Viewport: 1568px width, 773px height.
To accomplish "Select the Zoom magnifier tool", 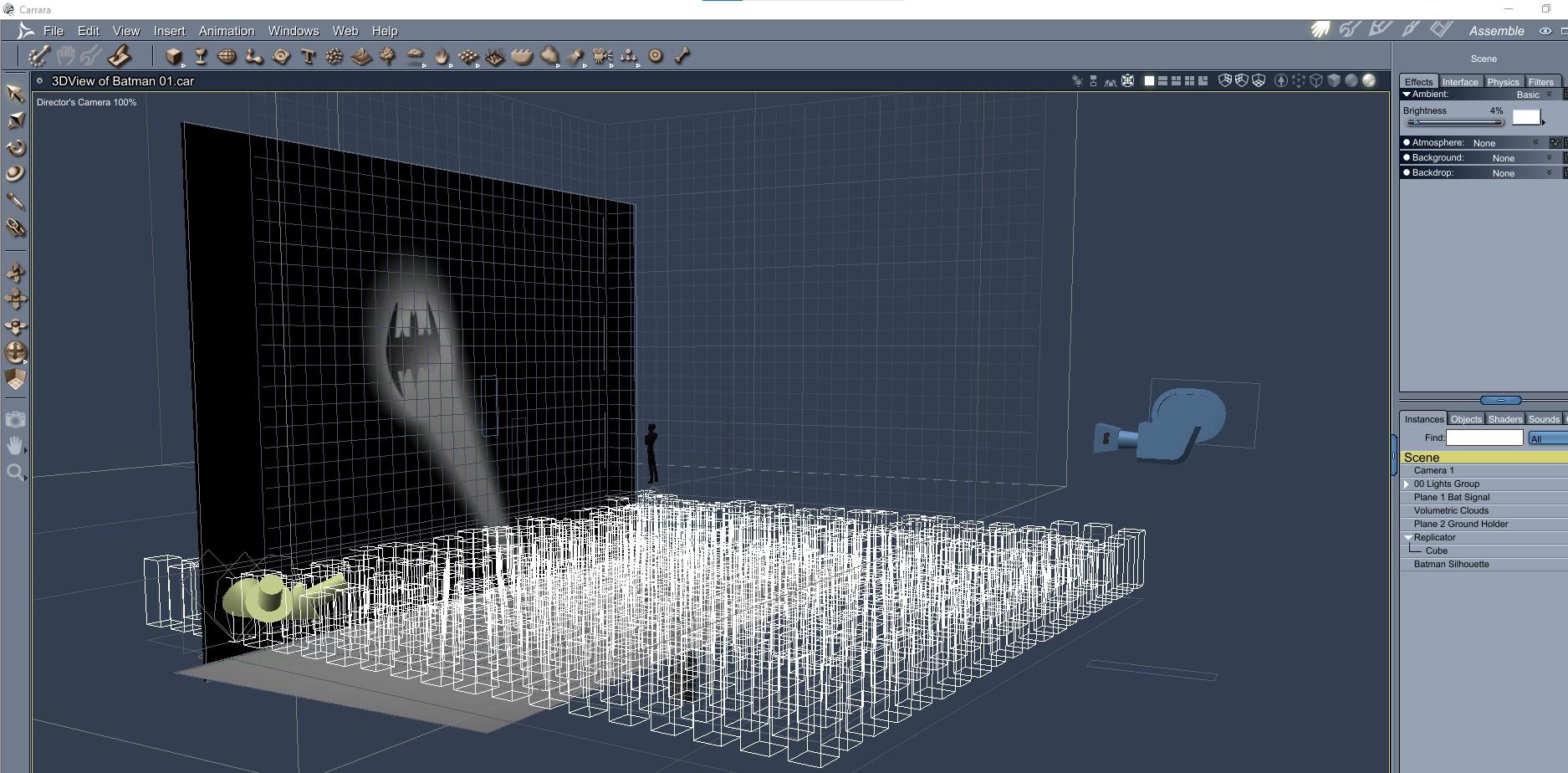I will pyautogui.click(x=15, y=473).
